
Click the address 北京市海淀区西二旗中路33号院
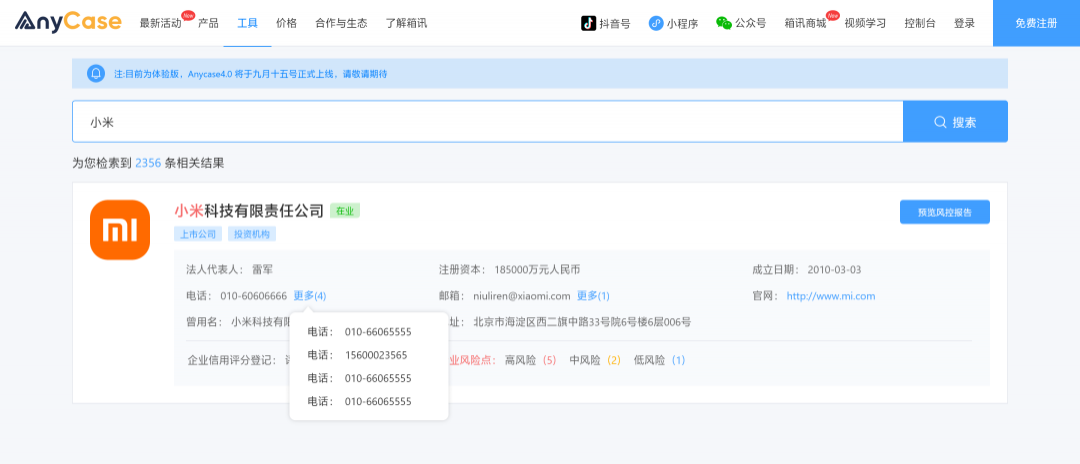[x=582, y=321]
